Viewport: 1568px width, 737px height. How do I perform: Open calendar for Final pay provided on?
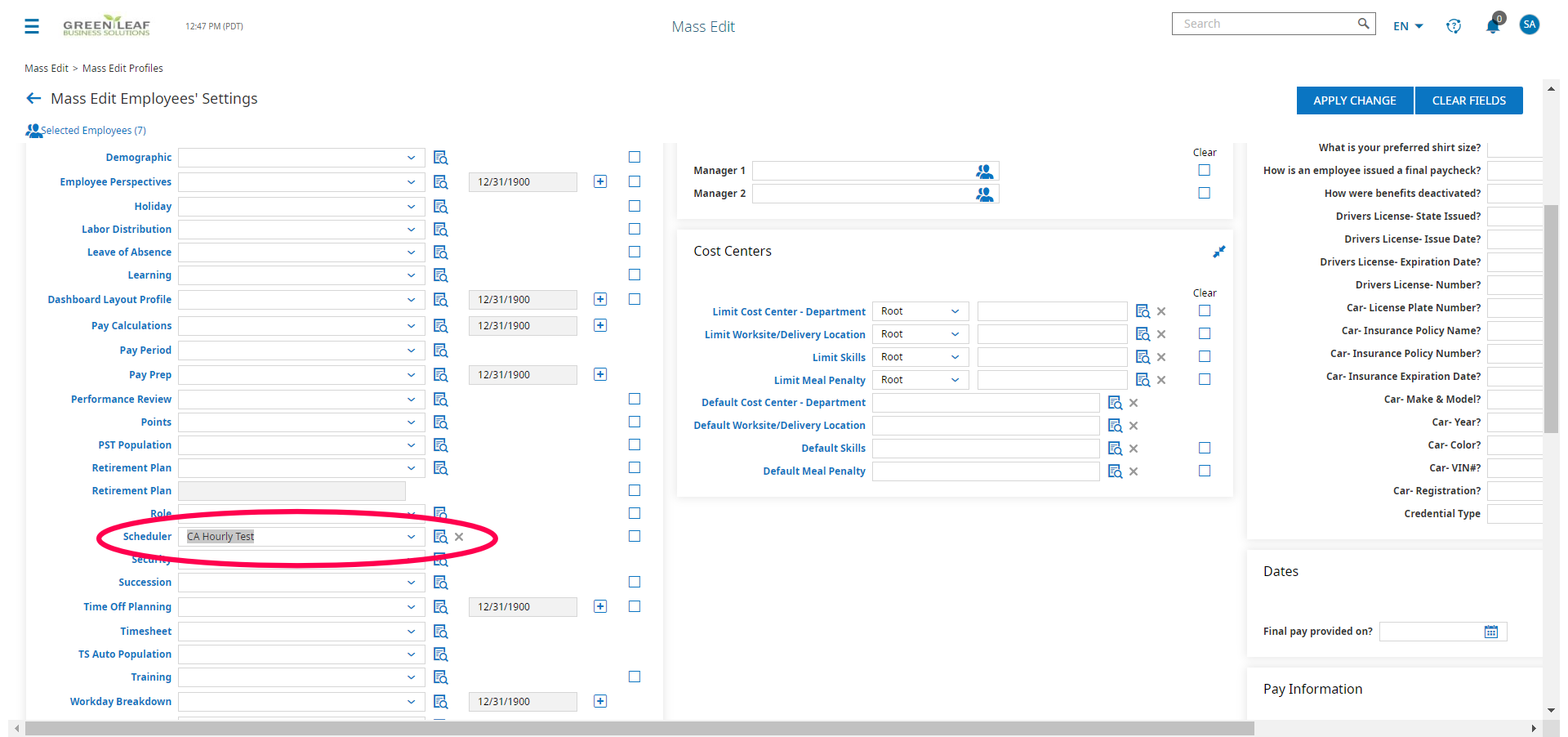[1491, 632]
